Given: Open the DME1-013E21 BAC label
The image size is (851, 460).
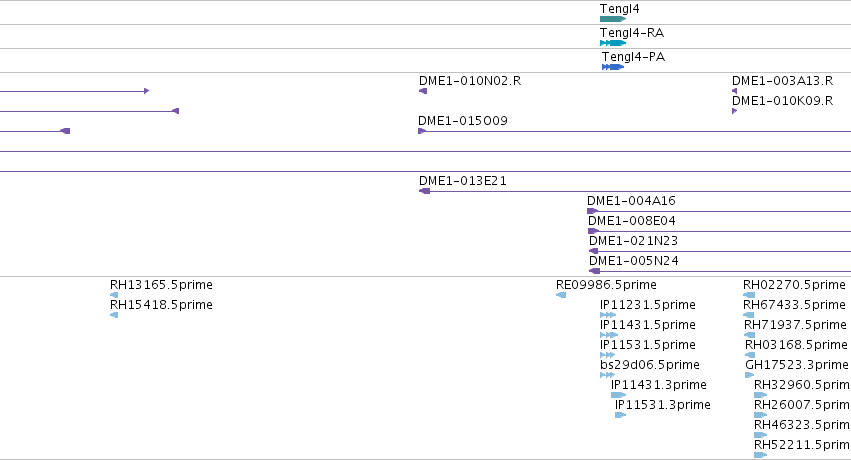Looking at the screenshot, I should 463,181.
